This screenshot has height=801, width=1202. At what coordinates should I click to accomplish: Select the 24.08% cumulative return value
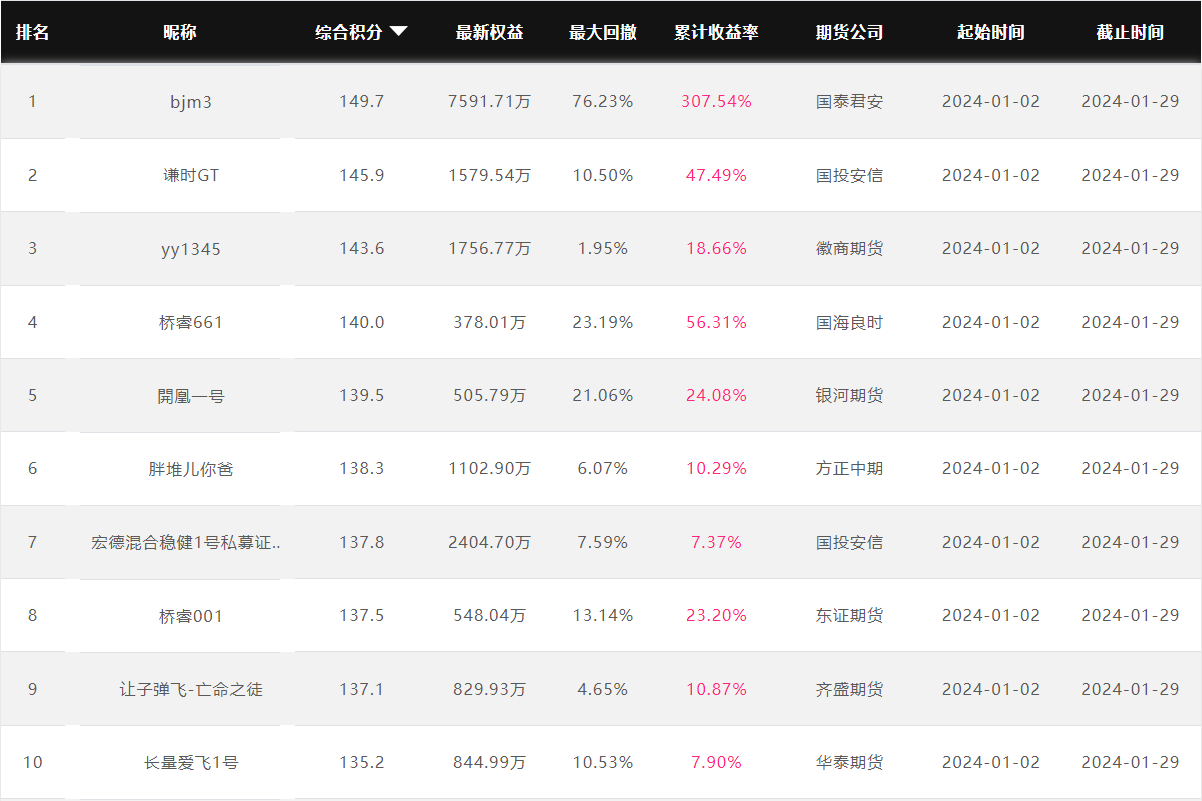(x=716, y=396)
